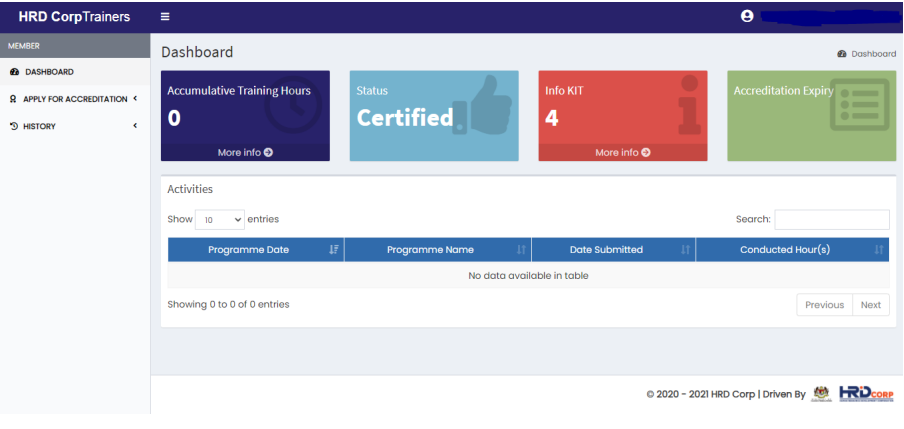Click the Programme Date column header
Viewport: 904px width, 429px height.
pyautogui.click(x=256, y=250)
